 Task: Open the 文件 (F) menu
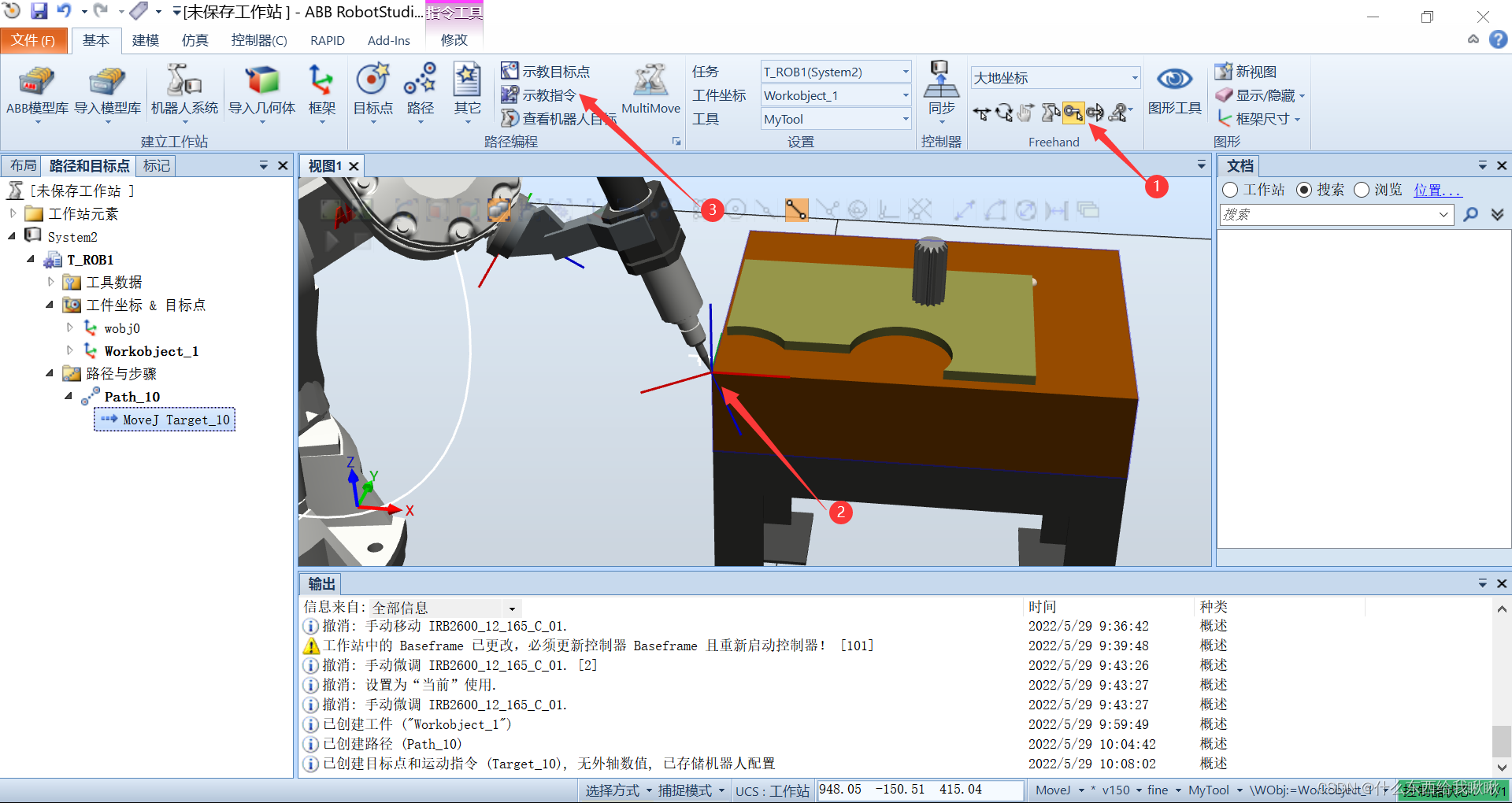click(x=33, y=40)
